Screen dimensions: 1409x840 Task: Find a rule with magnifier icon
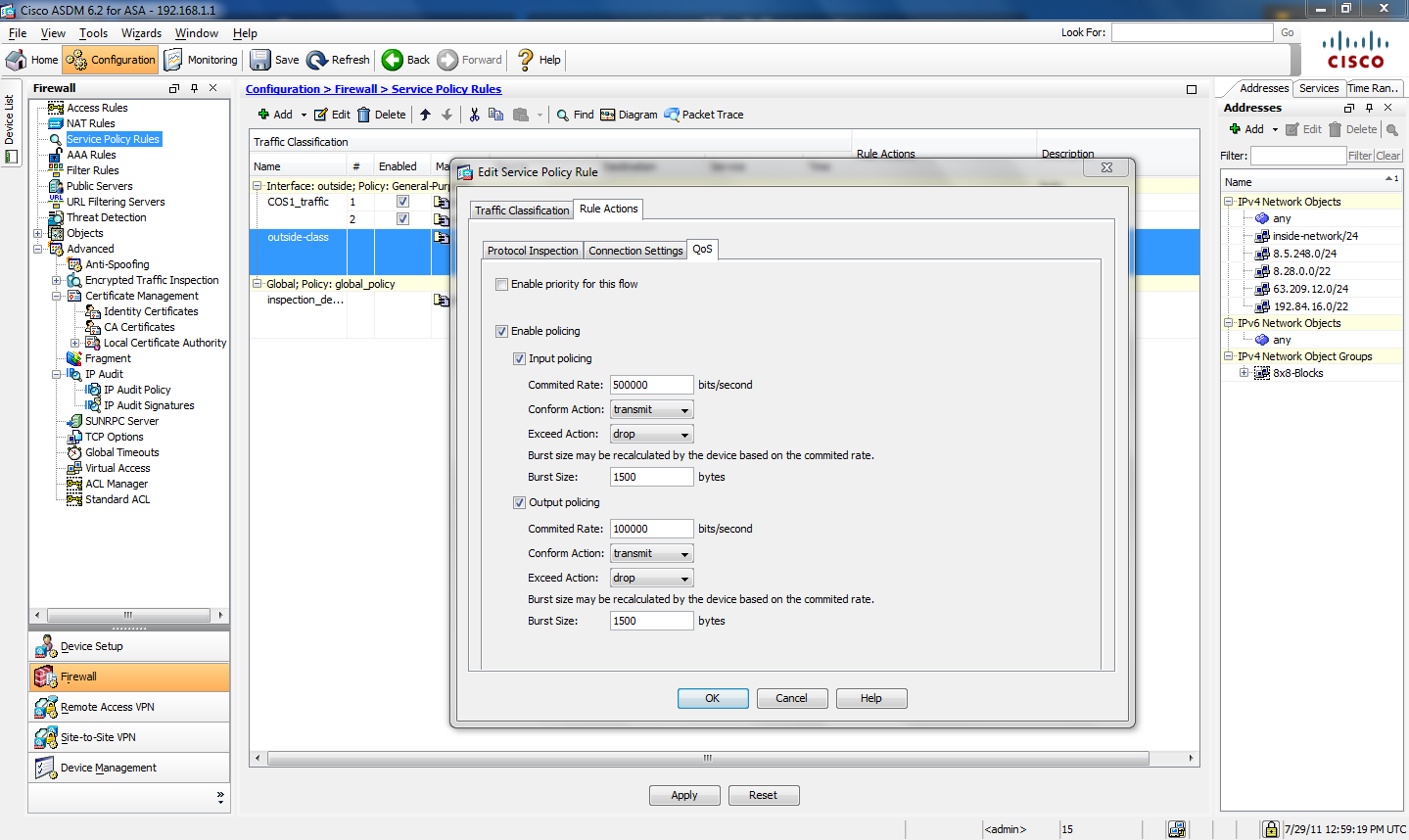576,115
